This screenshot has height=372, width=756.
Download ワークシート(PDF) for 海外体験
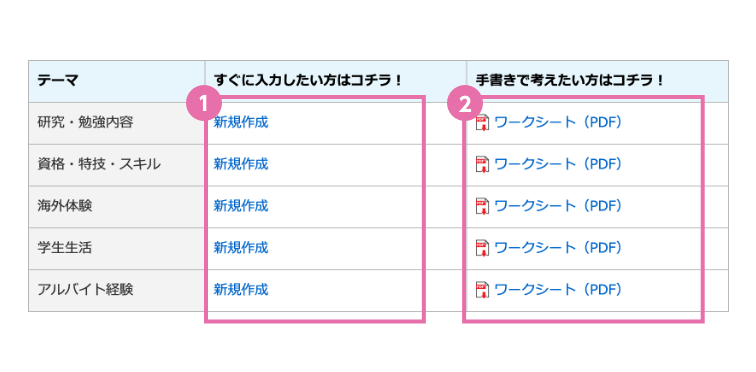558,206
